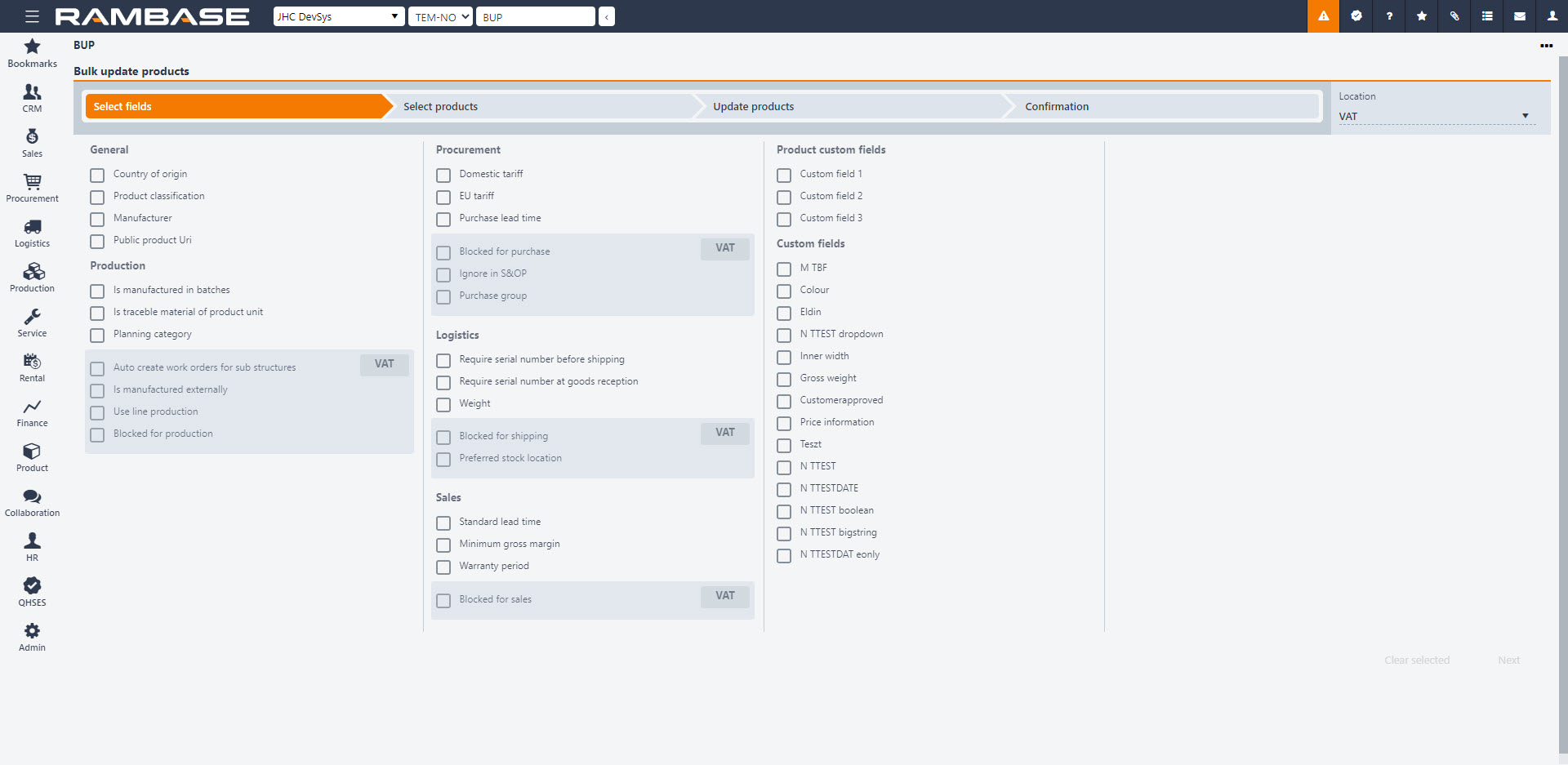
Task: Open the TEM-NO database dropdown
Action: tap(440, 16)
